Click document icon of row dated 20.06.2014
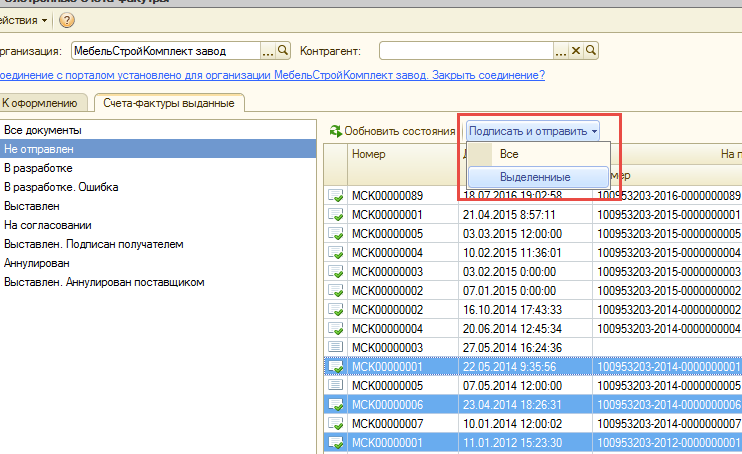Viewport: 742px width, 454px height. (336, 329)
